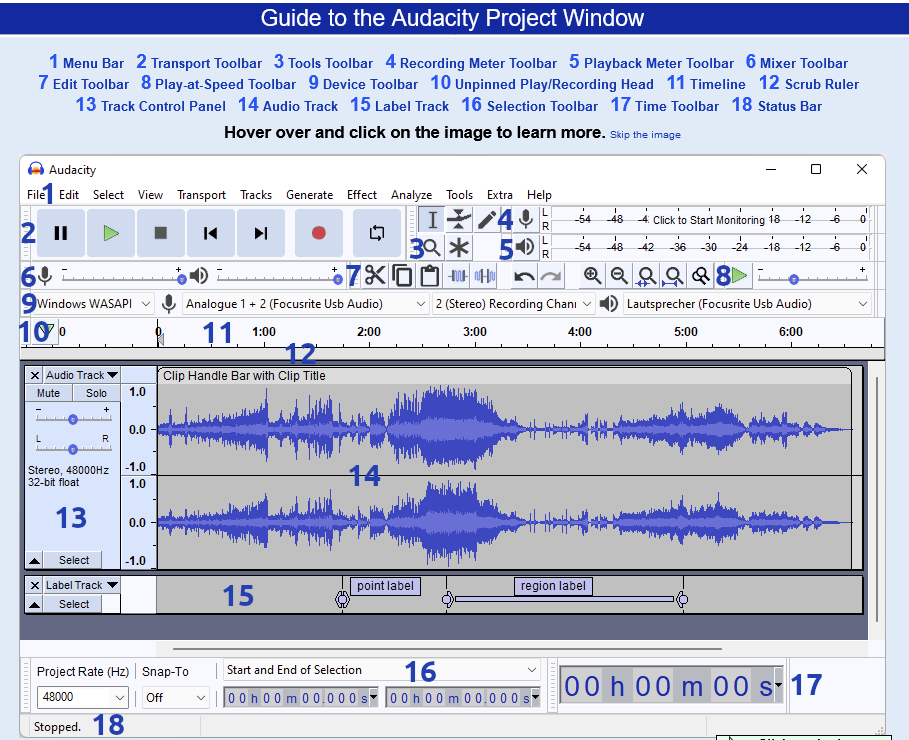Click the Mixer Toolbar microphone icon
The image size is (909, 740).
pyautogui.click(x=45, y=276)
